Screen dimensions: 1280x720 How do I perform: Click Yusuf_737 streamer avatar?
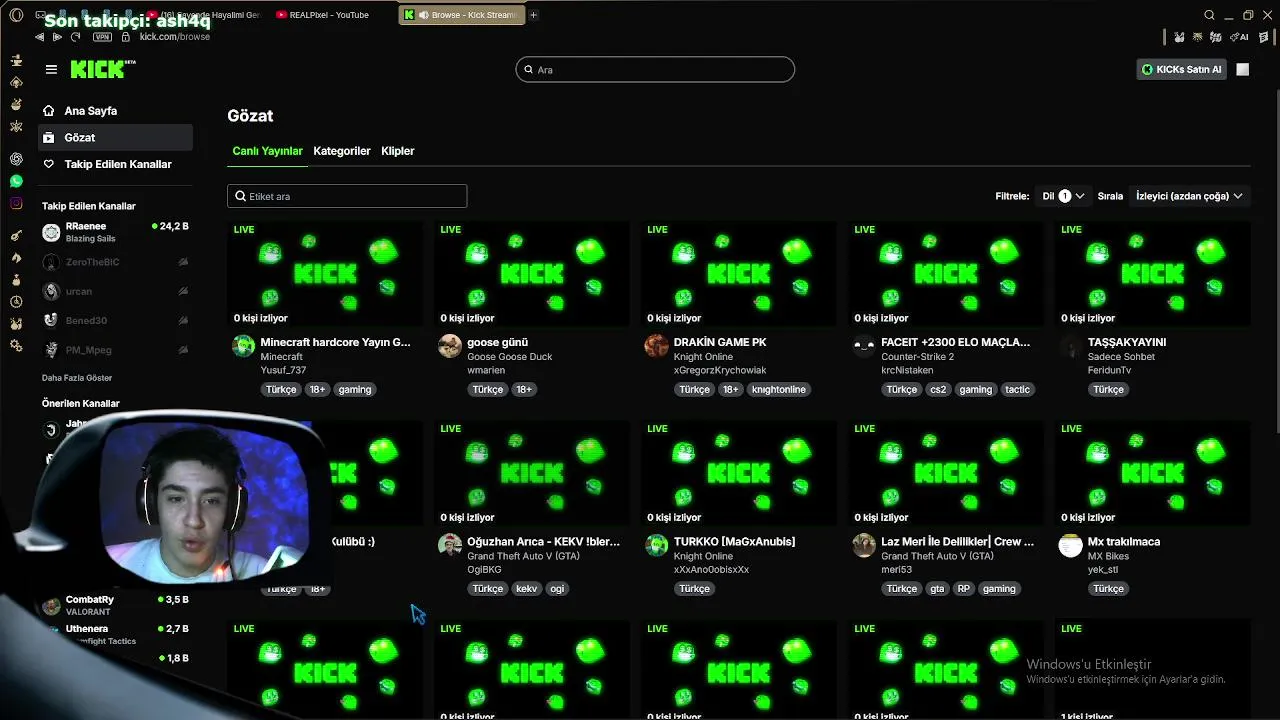tap(243, 346)
